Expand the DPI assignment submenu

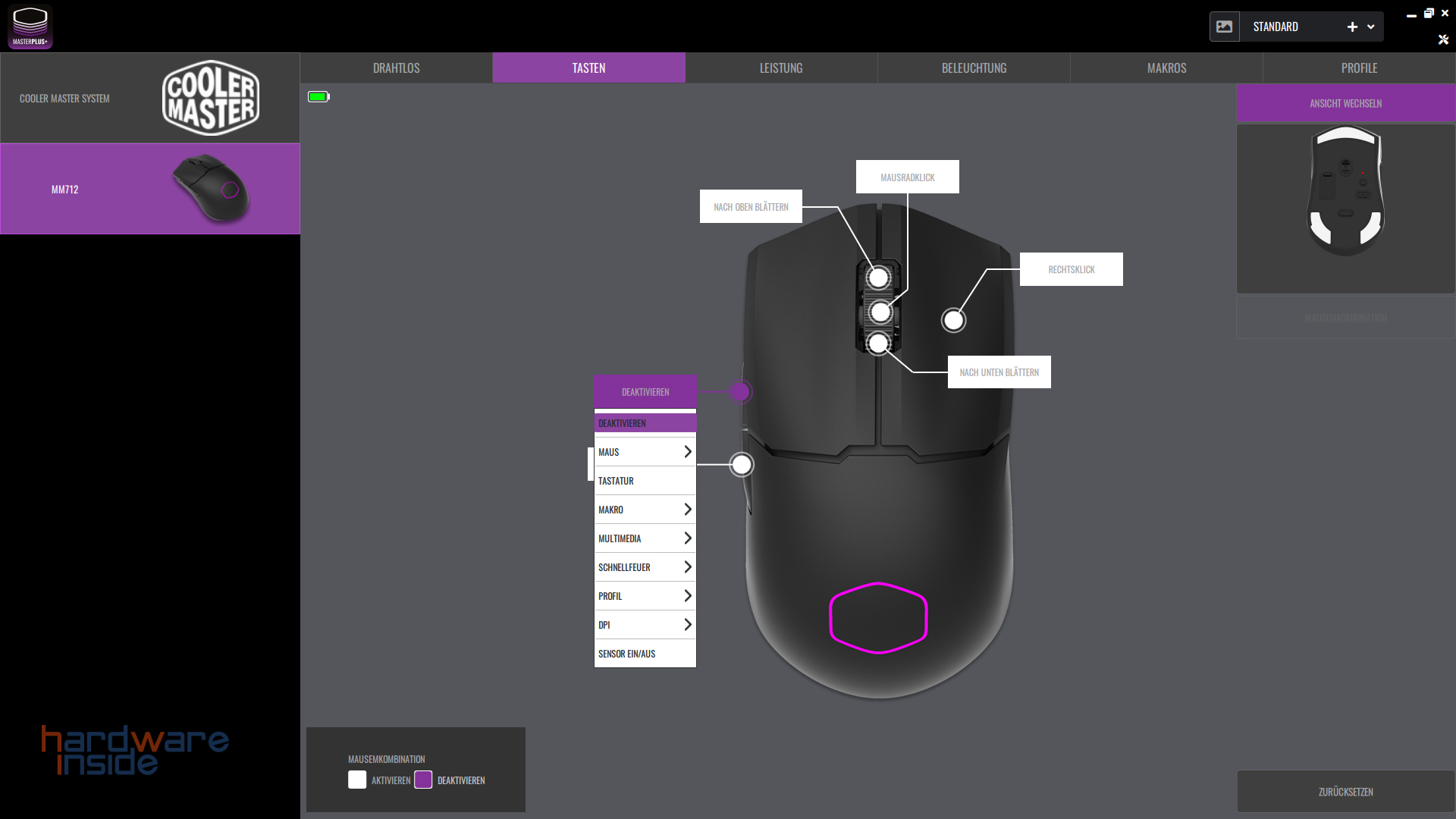click(687, 624)
